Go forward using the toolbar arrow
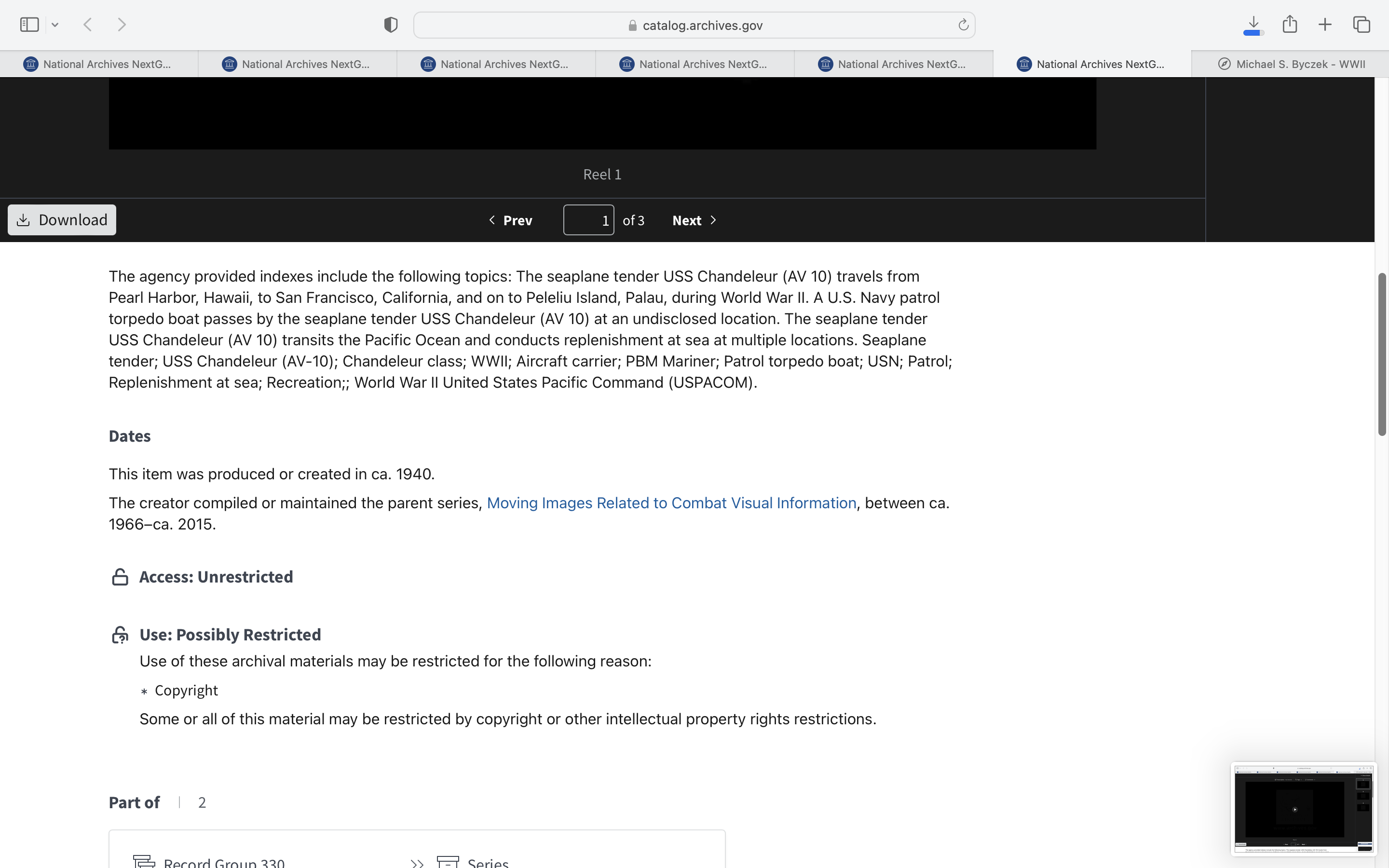 (122, 25)
